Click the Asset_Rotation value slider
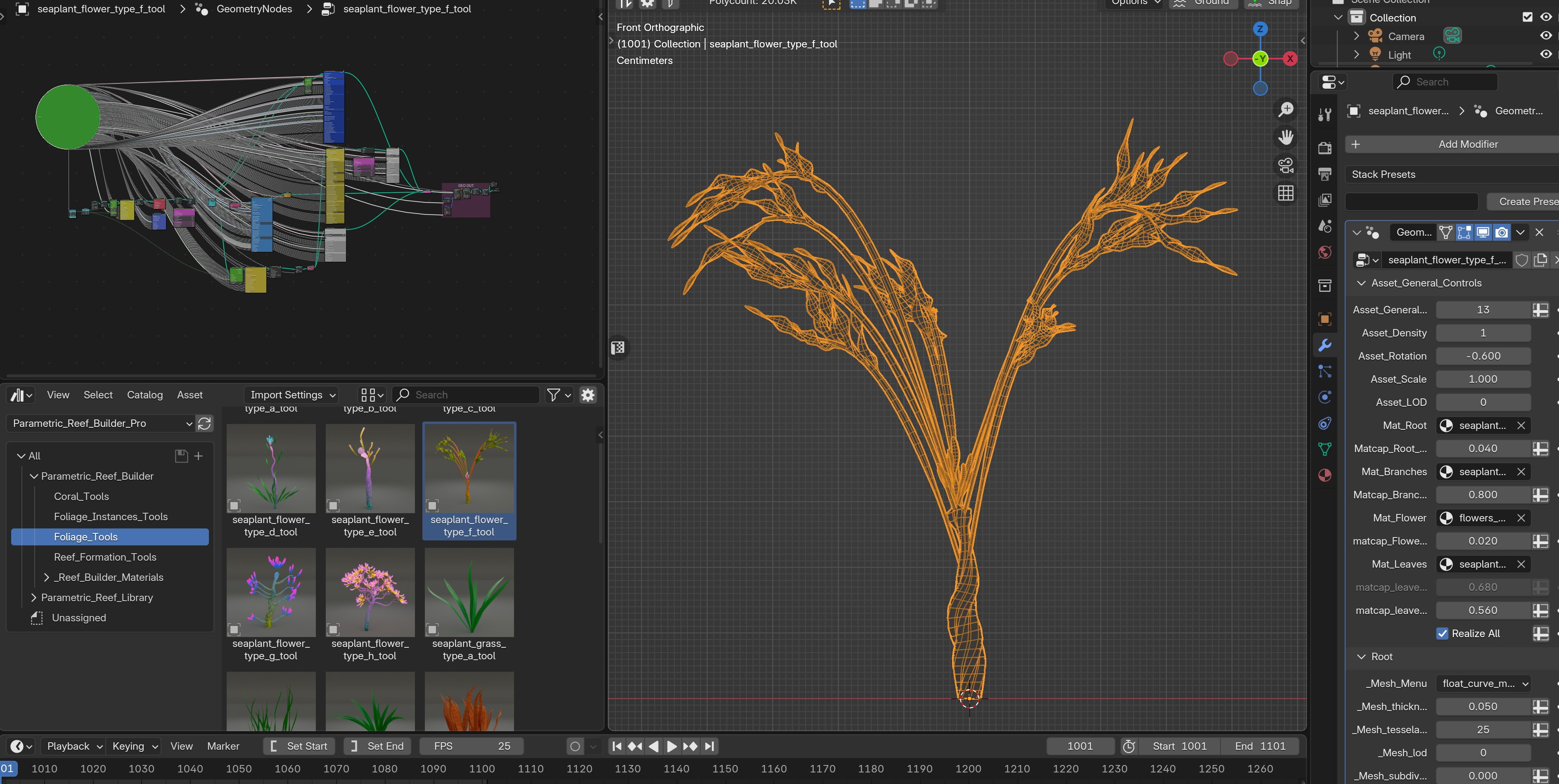This screenshot has width=1559, height=784. point(1483,356)
